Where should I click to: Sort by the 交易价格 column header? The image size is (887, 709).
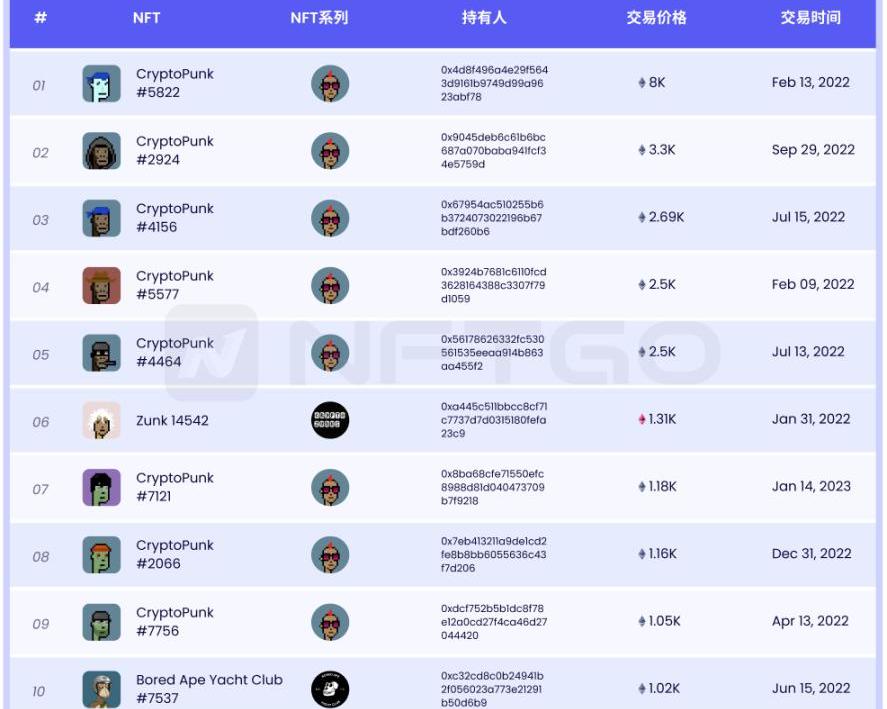tap(656, 18)
